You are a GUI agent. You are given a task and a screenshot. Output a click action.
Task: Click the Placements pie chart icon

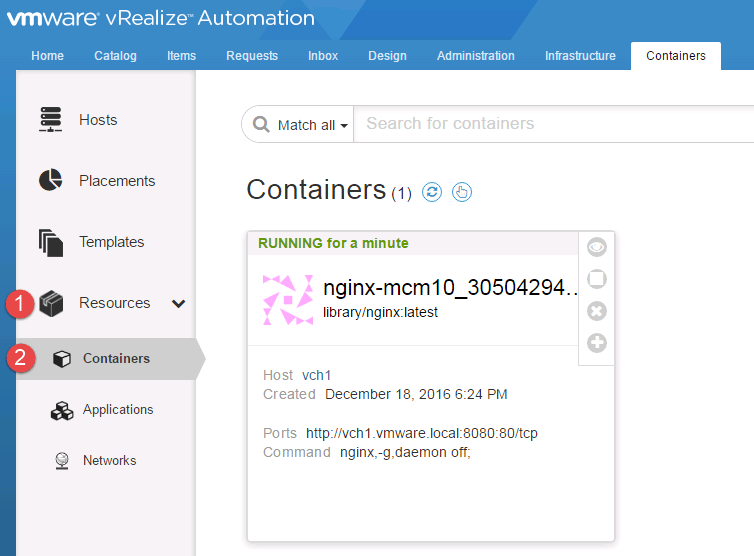click(x=50, y=181)
